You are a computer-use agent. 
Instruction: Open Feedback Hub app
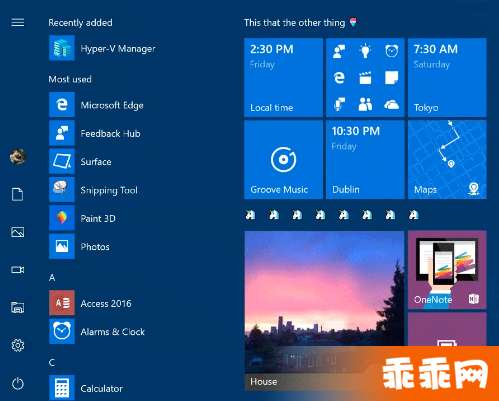(x=95, y=134)
